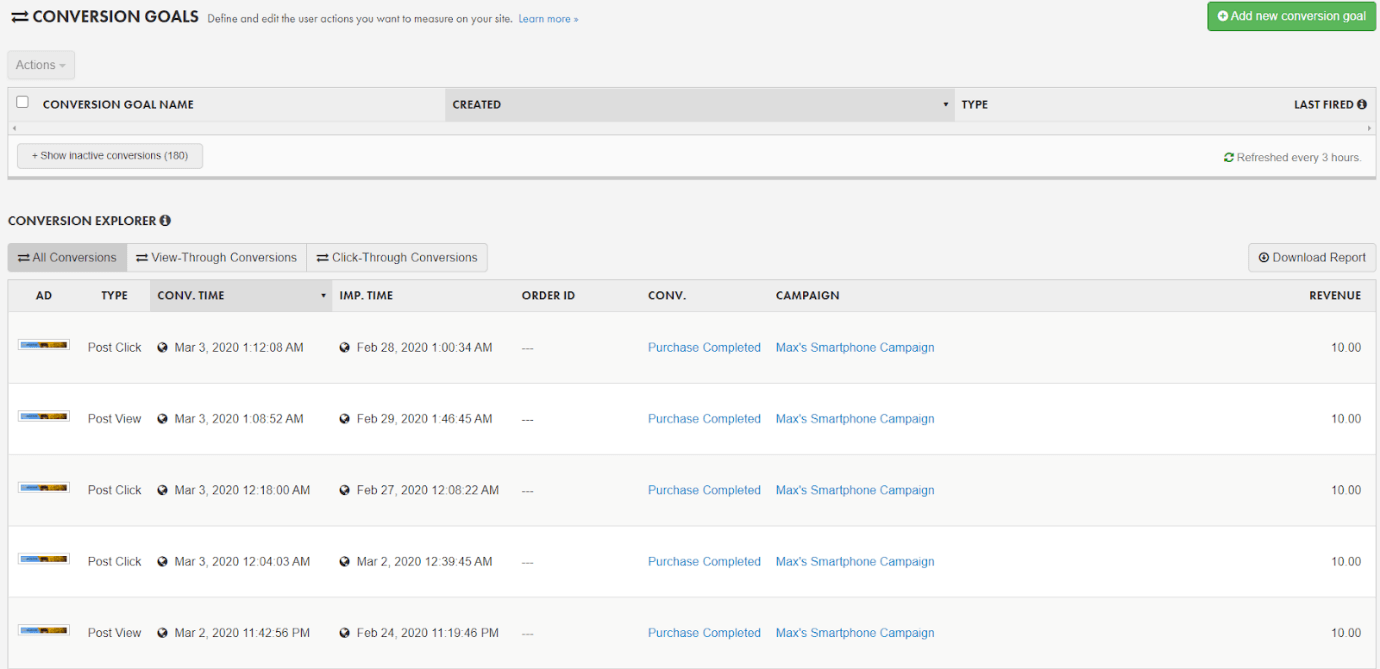
Task: Open ad thumbnail for 11:42:56 PM conversion
Action: coord(44,630)
